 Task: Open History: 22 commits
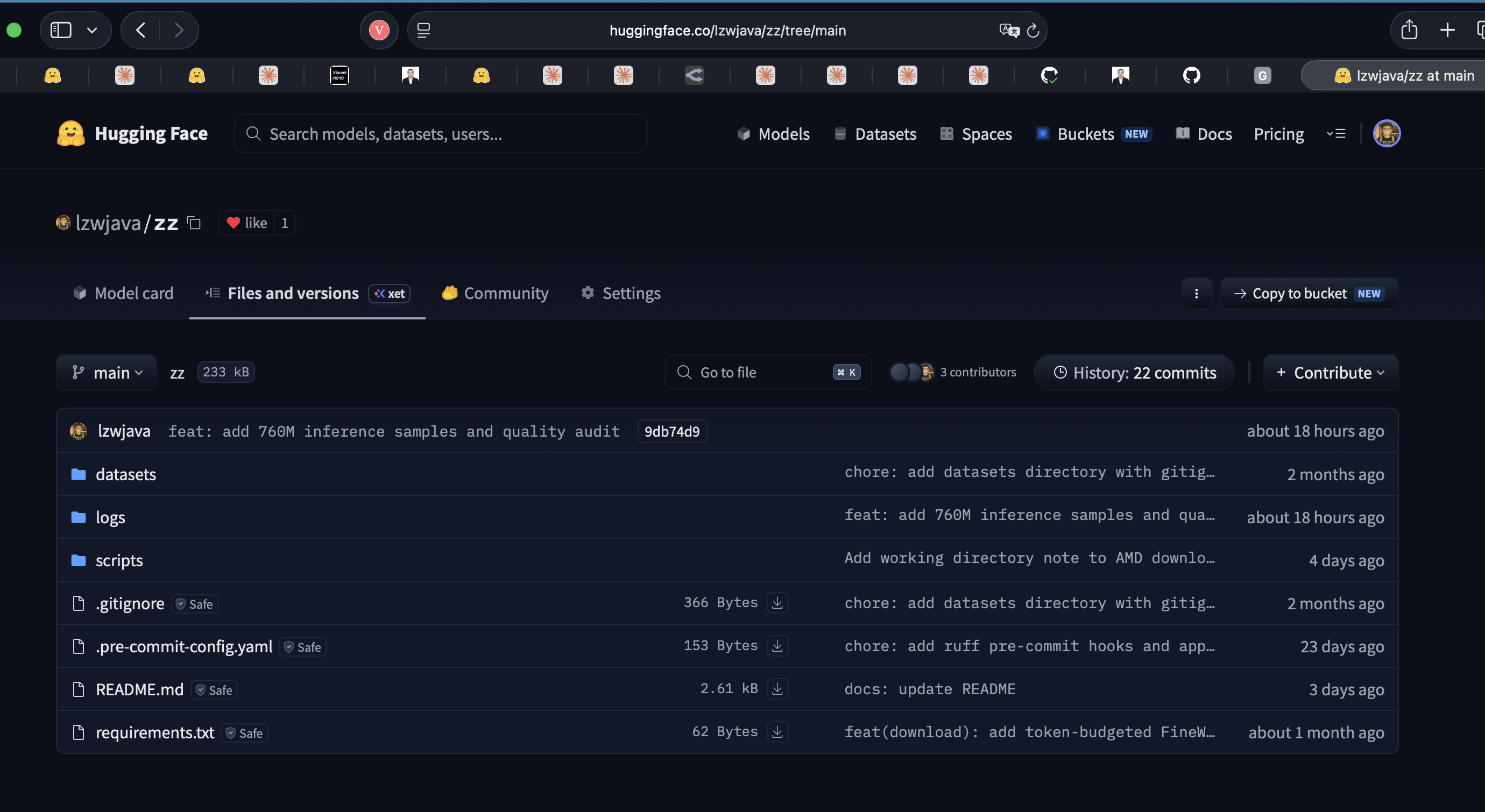1134,372
